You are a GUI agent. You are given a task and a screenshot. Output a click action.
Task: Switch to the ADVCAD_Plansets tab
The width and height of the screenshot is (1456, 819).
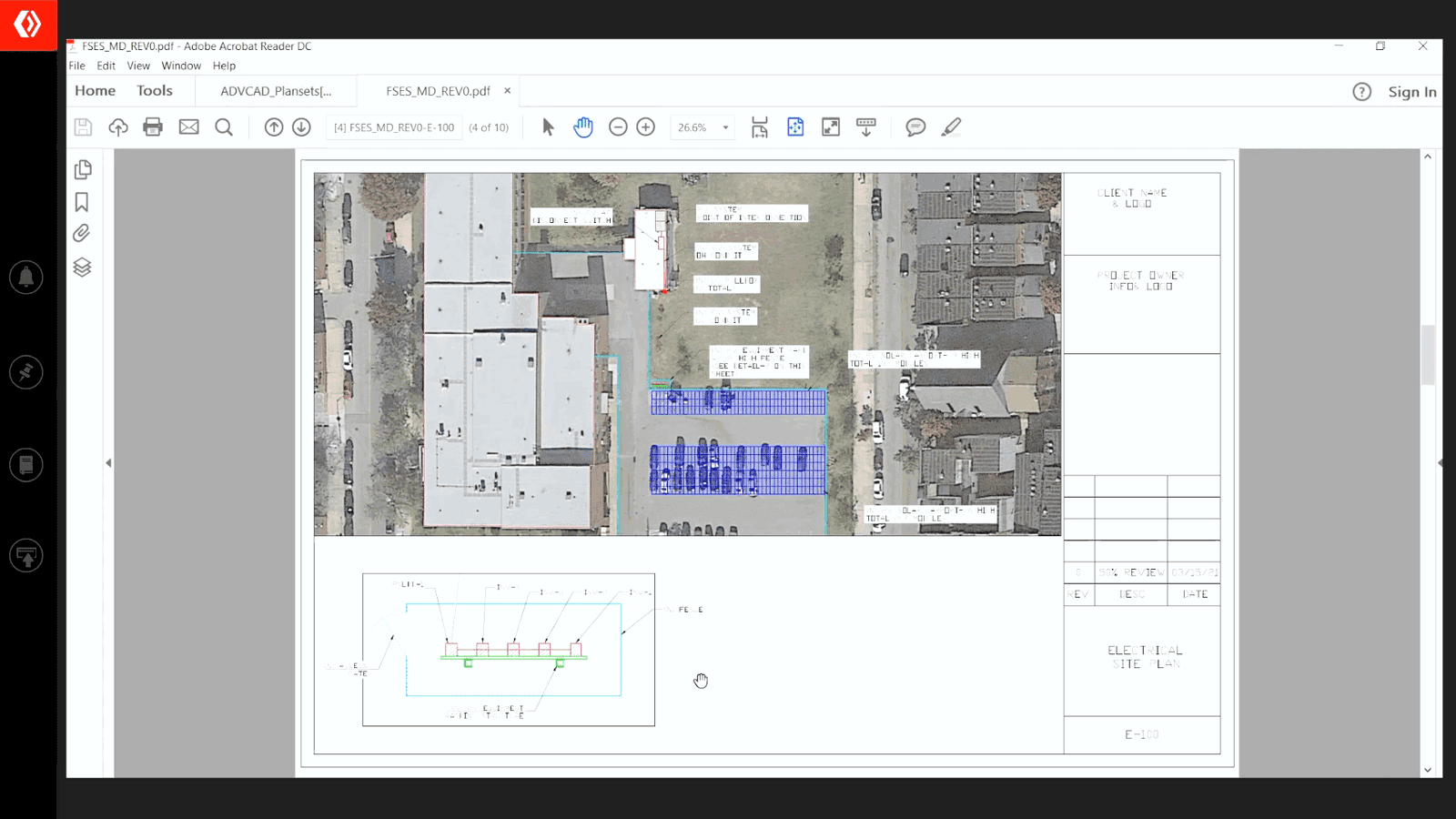click(x=276, y=91)
